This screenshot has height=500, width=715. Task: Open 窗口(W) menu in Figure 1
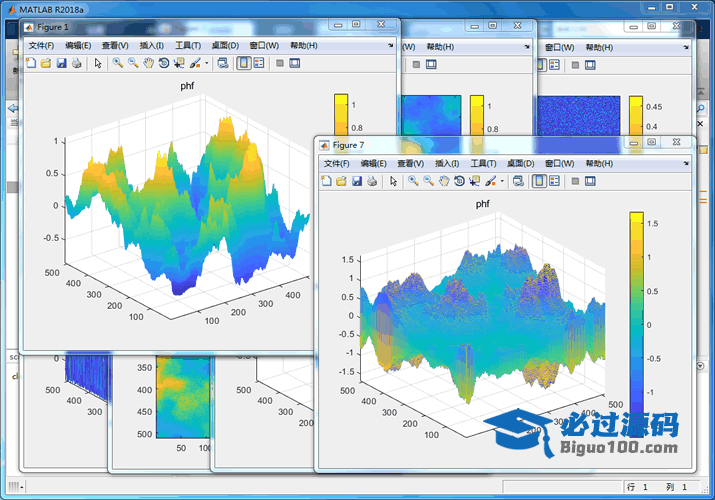264,46
